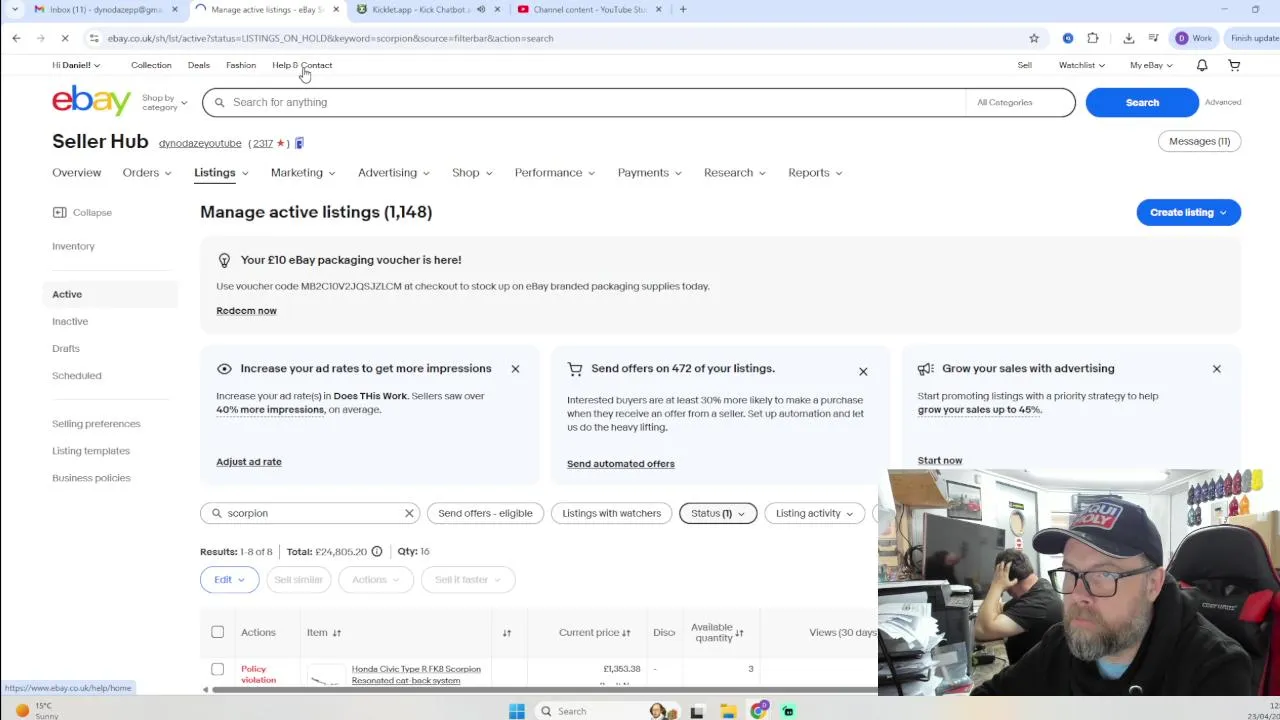Filter by Send offers - eligible
Screen dimensions: 1280x720
(x=485, y=513)
